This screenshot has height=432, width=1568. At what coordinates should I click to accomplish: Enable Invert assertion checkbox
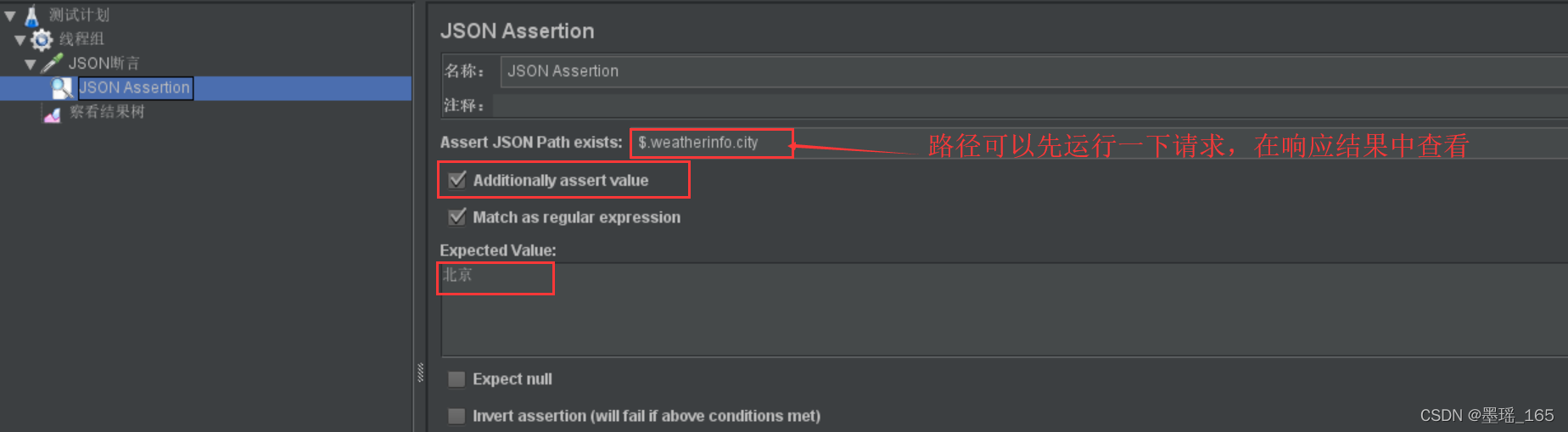click(x=456, y=416)
